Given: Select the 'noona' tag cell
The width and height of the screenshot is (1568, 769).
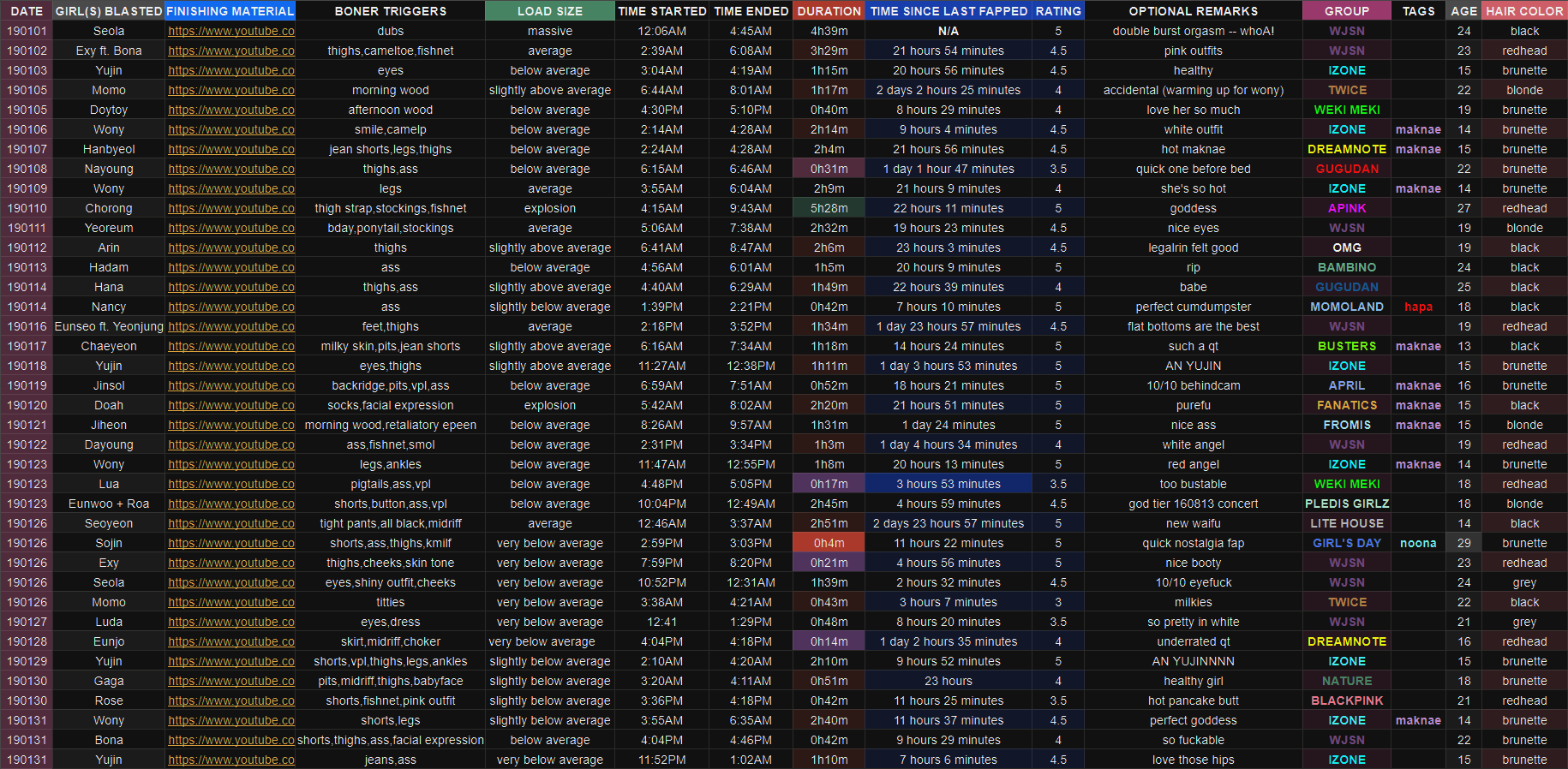Looking at the screenshot, I should point(1419,543).
